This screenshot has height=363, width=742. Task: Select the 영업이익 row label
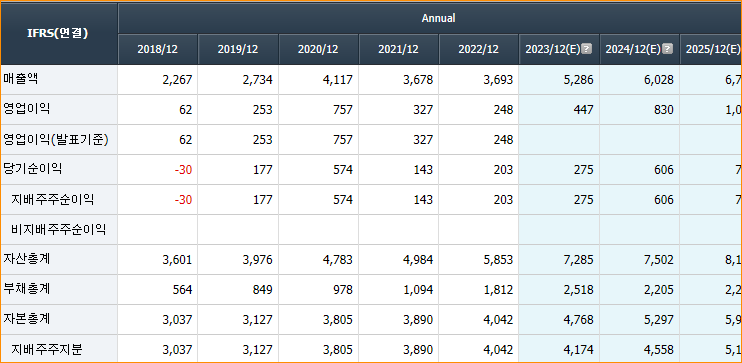(x=26, y=109)
